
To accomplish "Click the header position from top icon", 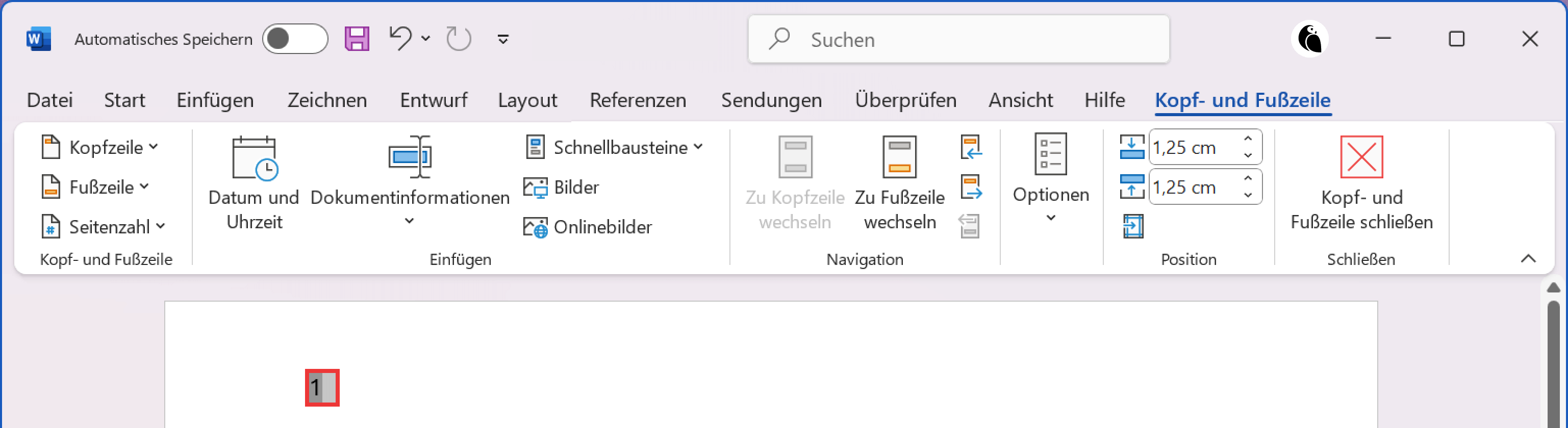I will [1131, 147].
